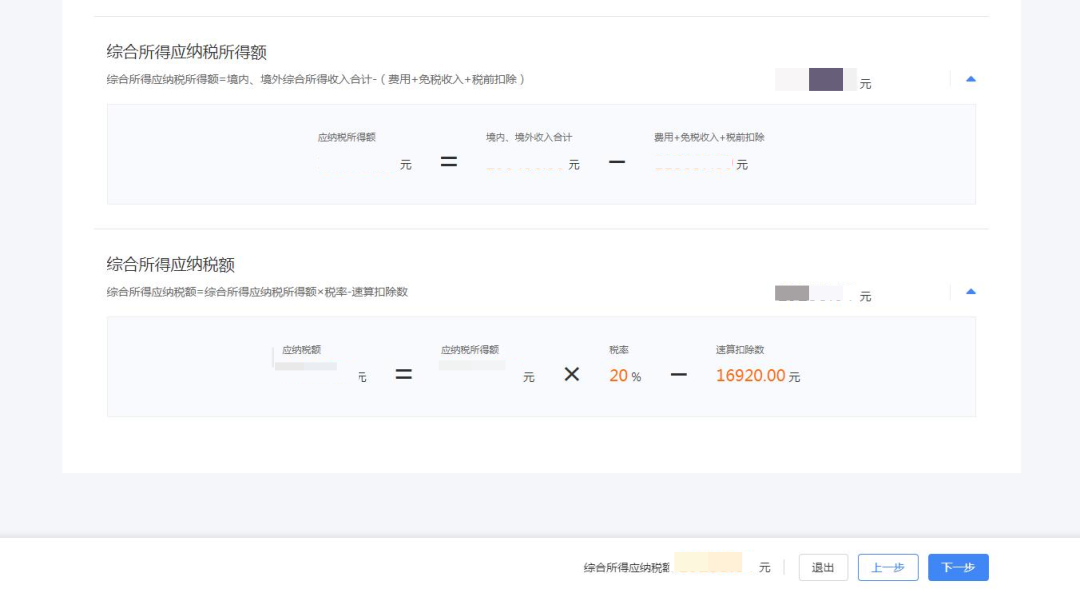Click the minus sign before 速算扣除数
Viewport: 1080px width, 597px height.
click(678, 375)
